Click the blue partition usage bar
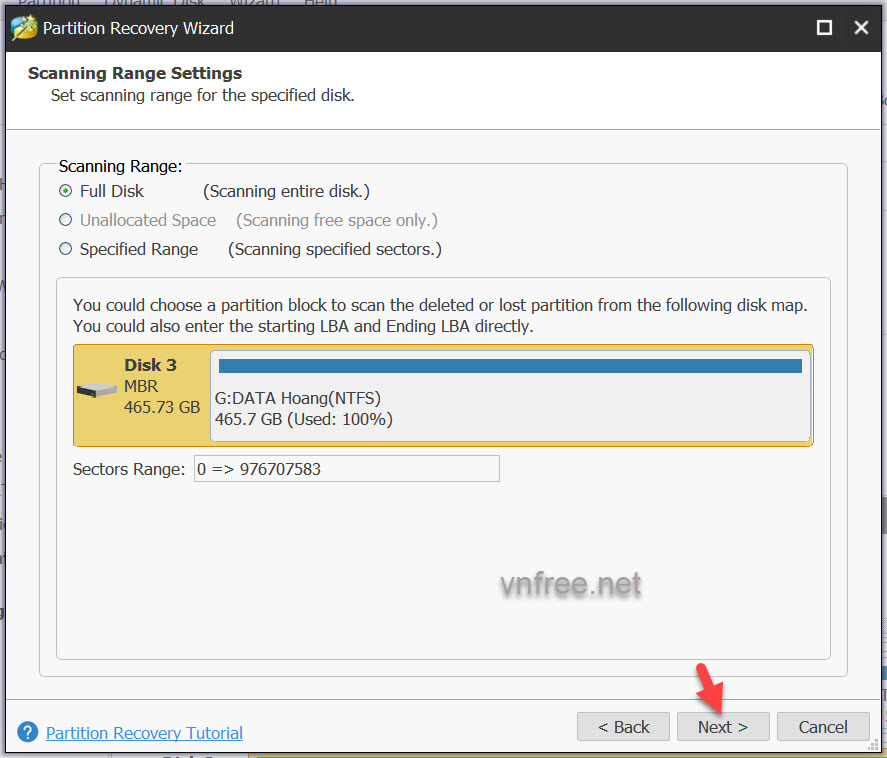The width and height of the screenshot is (887, 758). pos(510,366)
